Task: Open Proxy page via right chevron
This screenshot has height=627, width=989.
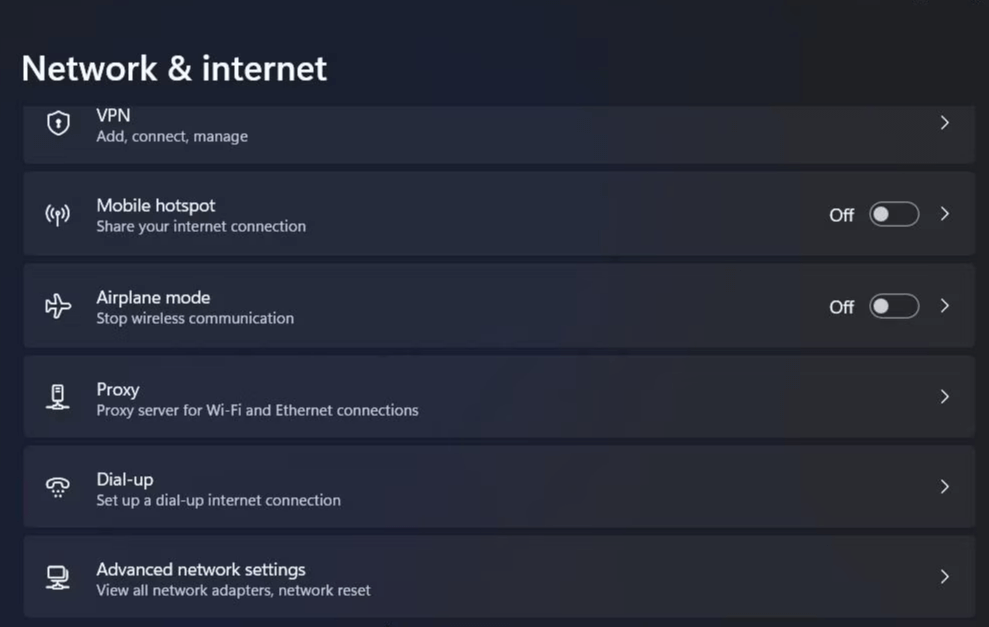Action: click(x=944, y=397)
